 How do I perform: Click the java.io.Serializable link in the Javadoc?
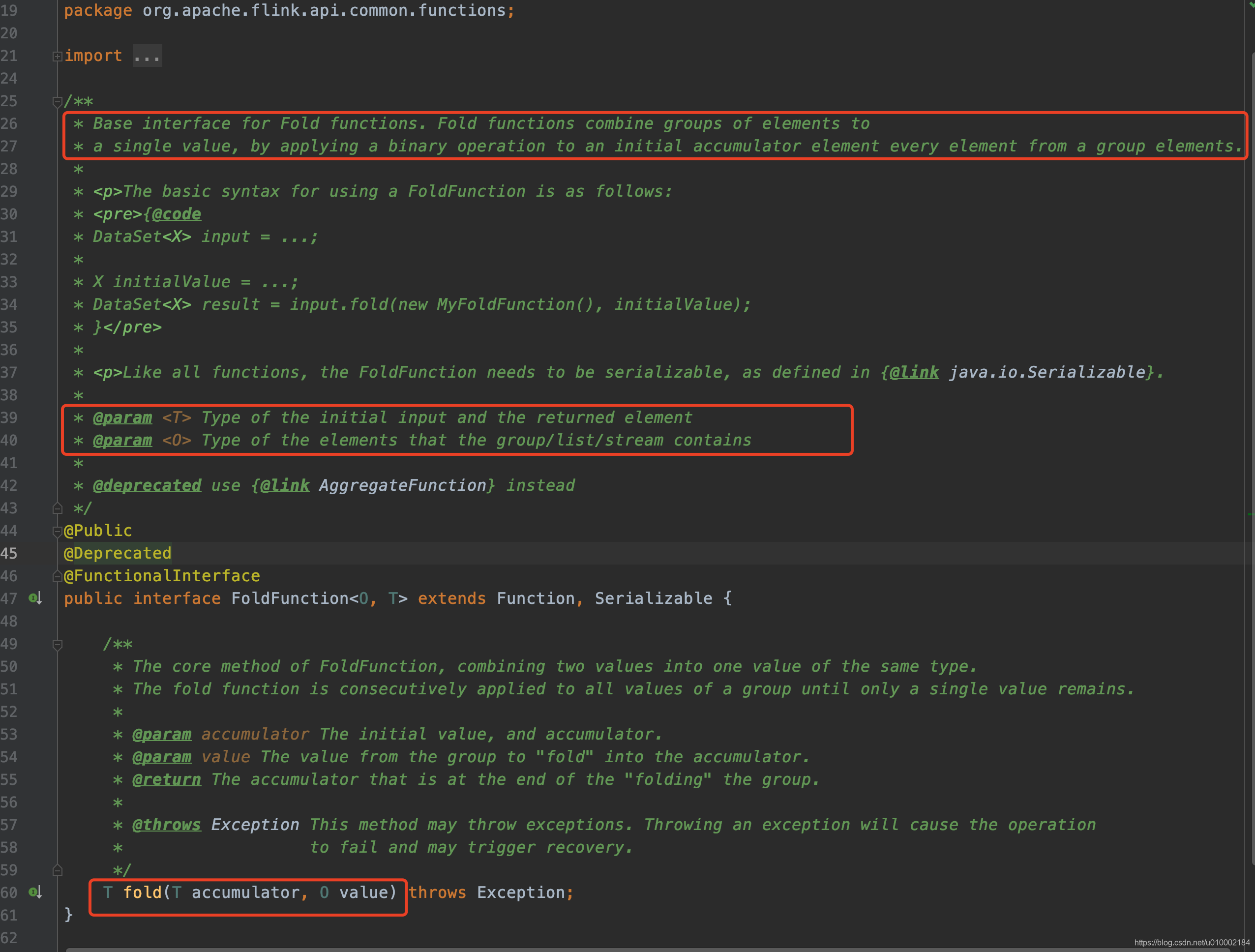click(1047, 372)
